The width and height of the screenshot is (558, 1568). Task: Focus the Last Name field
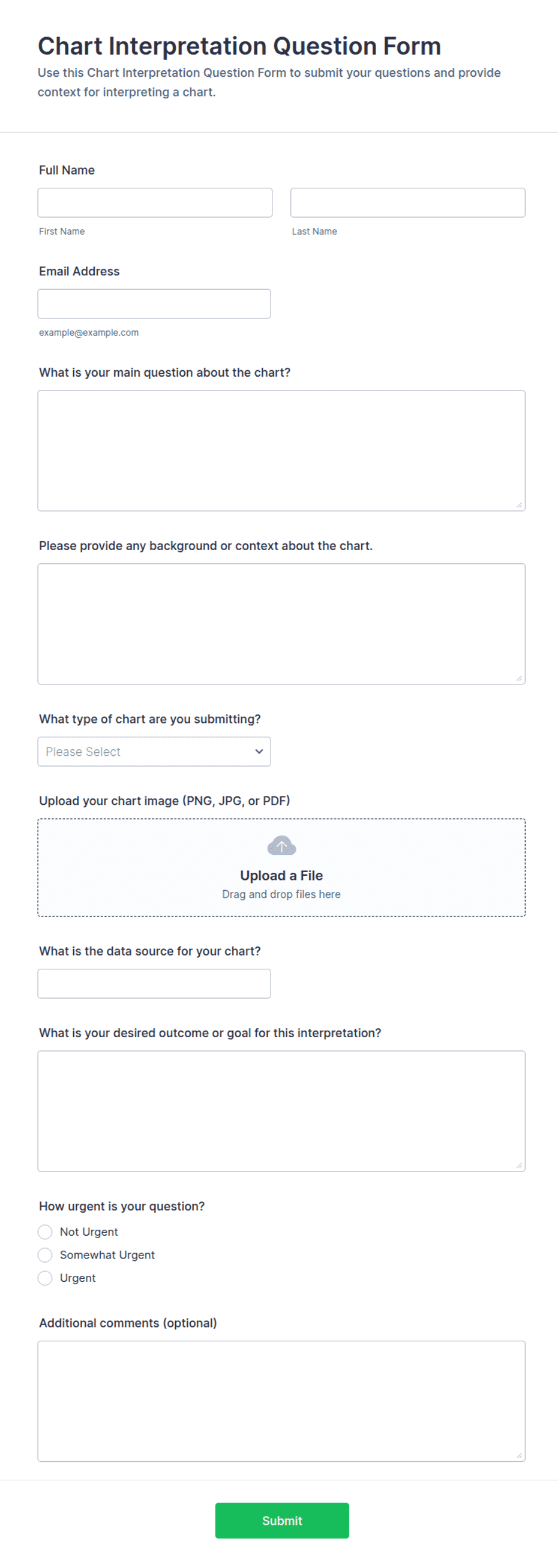(407, 202)
